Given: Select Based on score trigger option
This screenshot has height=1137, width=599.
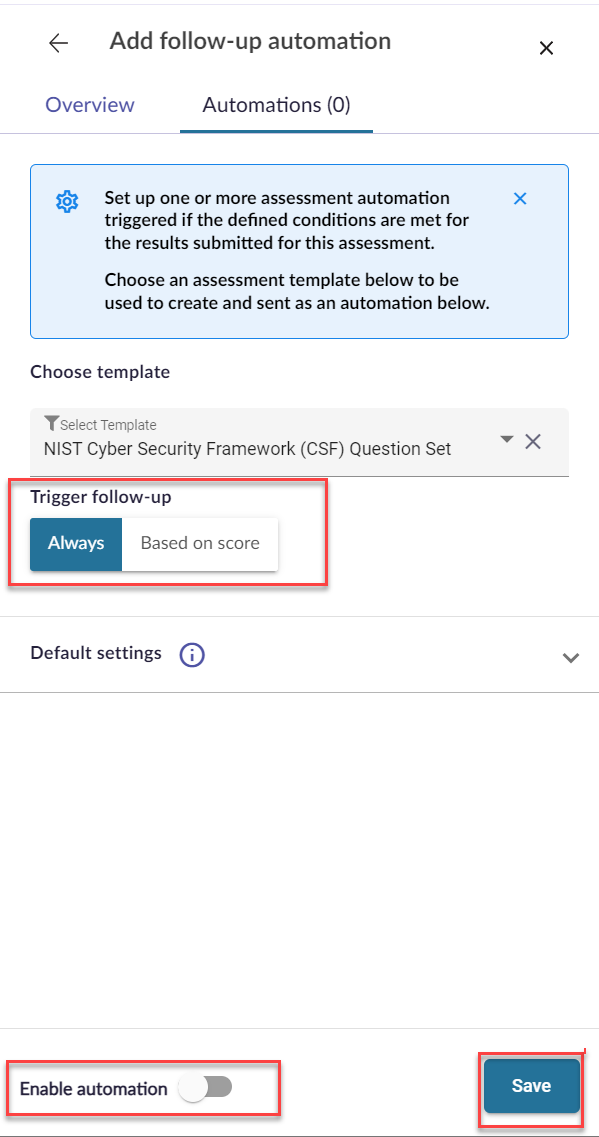Looking at the screenshot, I should pos(200,543).
